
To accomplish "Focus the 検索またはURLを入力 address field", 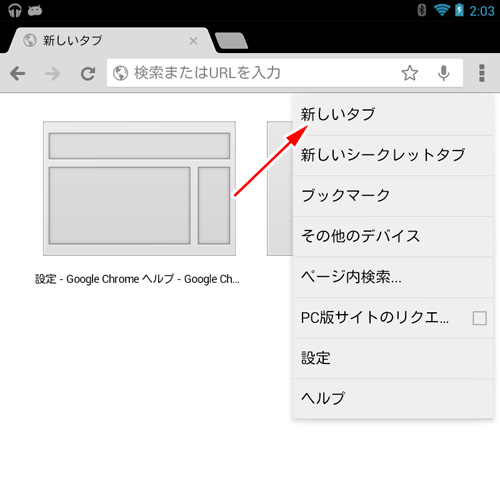I will tap(285, 73).
